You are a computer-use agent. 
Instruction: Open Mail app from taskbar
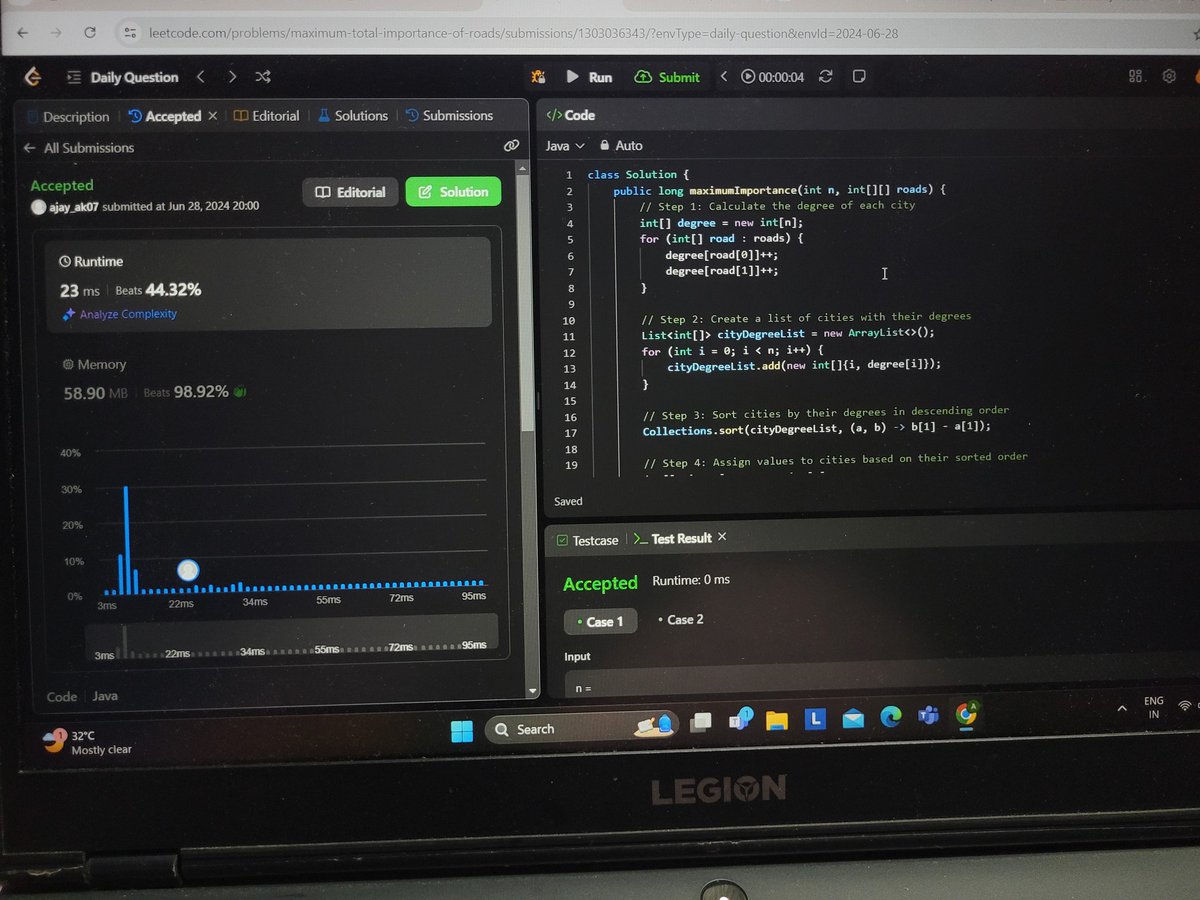coord(852,717)
